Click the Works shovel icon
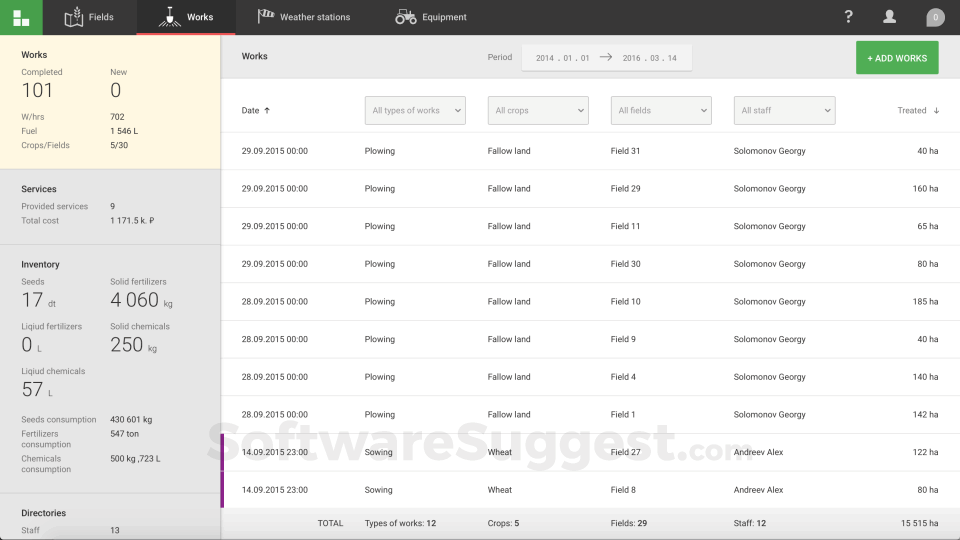960x540 pixels. click(x=170, y=17)
